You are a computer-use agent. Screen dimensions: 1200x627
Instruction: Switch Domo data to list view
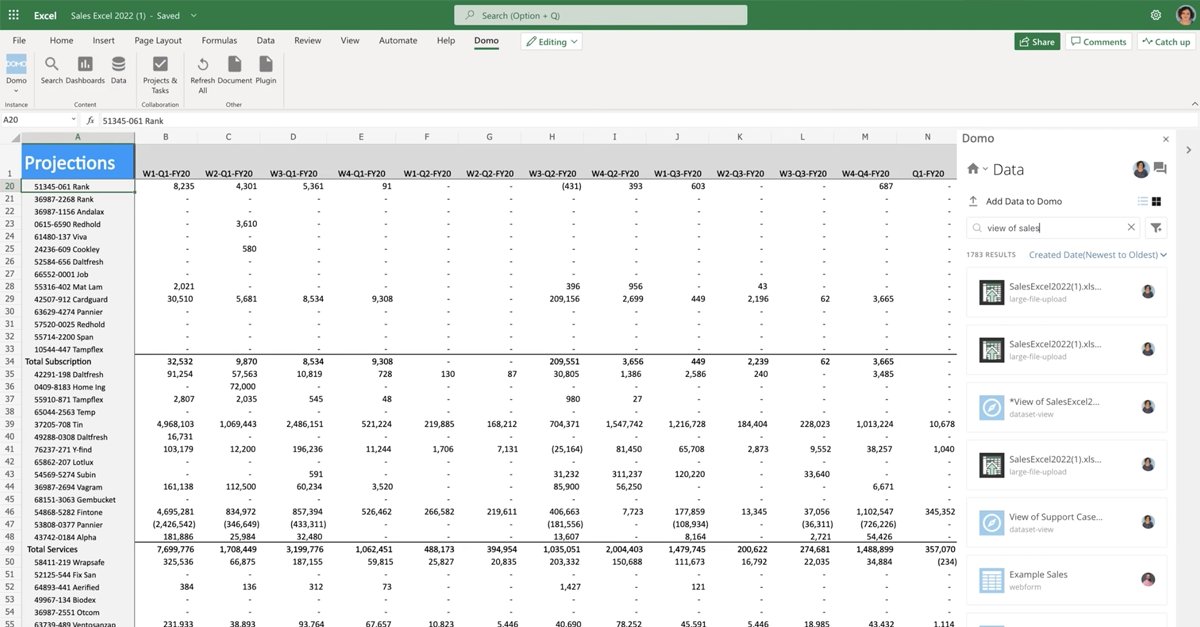(x=1143, y=201)
